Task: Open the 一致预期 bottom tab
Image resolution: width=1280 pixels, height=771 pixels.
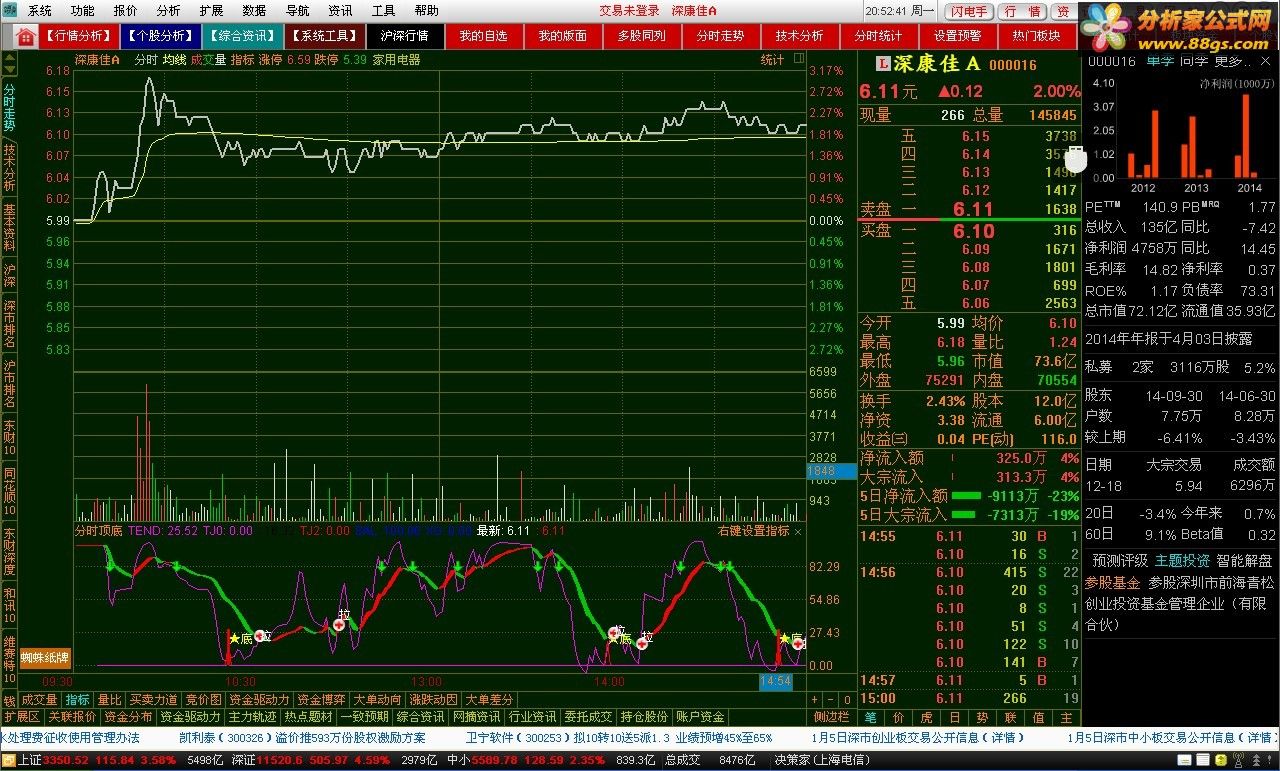Action: [364, 717]
